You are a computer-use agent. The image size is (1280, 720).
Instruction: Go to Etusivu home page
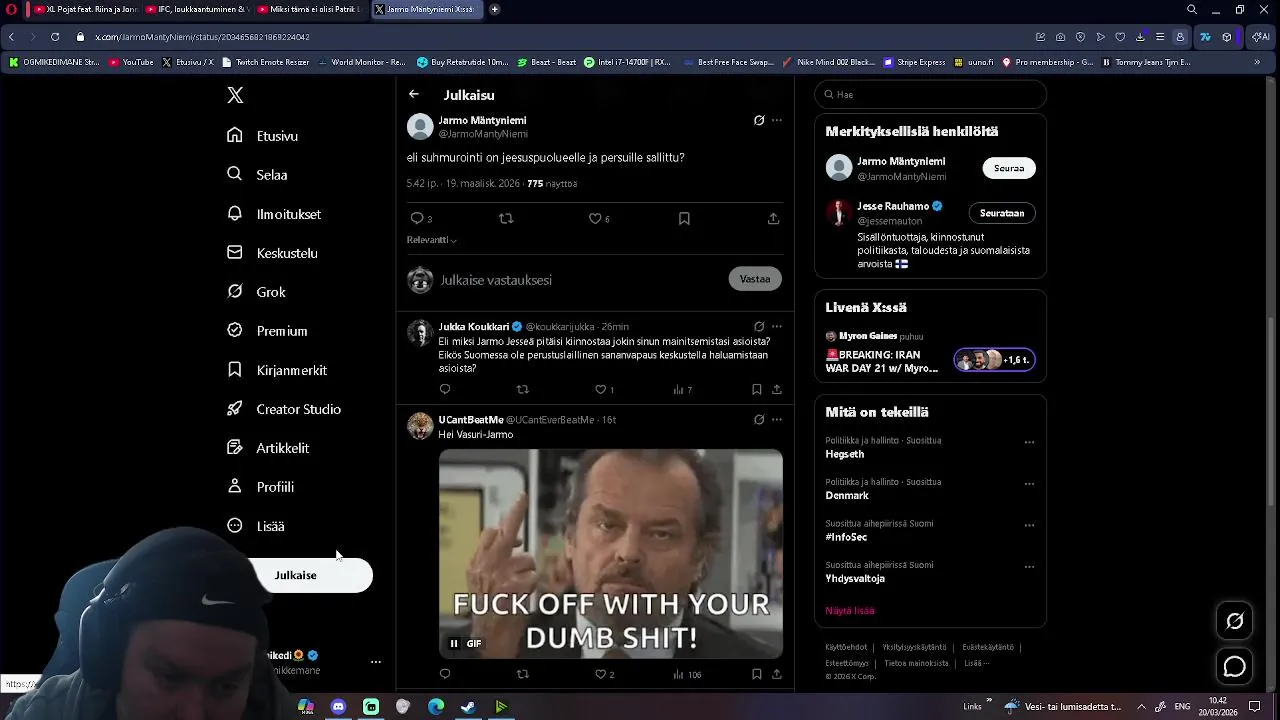(262, 136)
